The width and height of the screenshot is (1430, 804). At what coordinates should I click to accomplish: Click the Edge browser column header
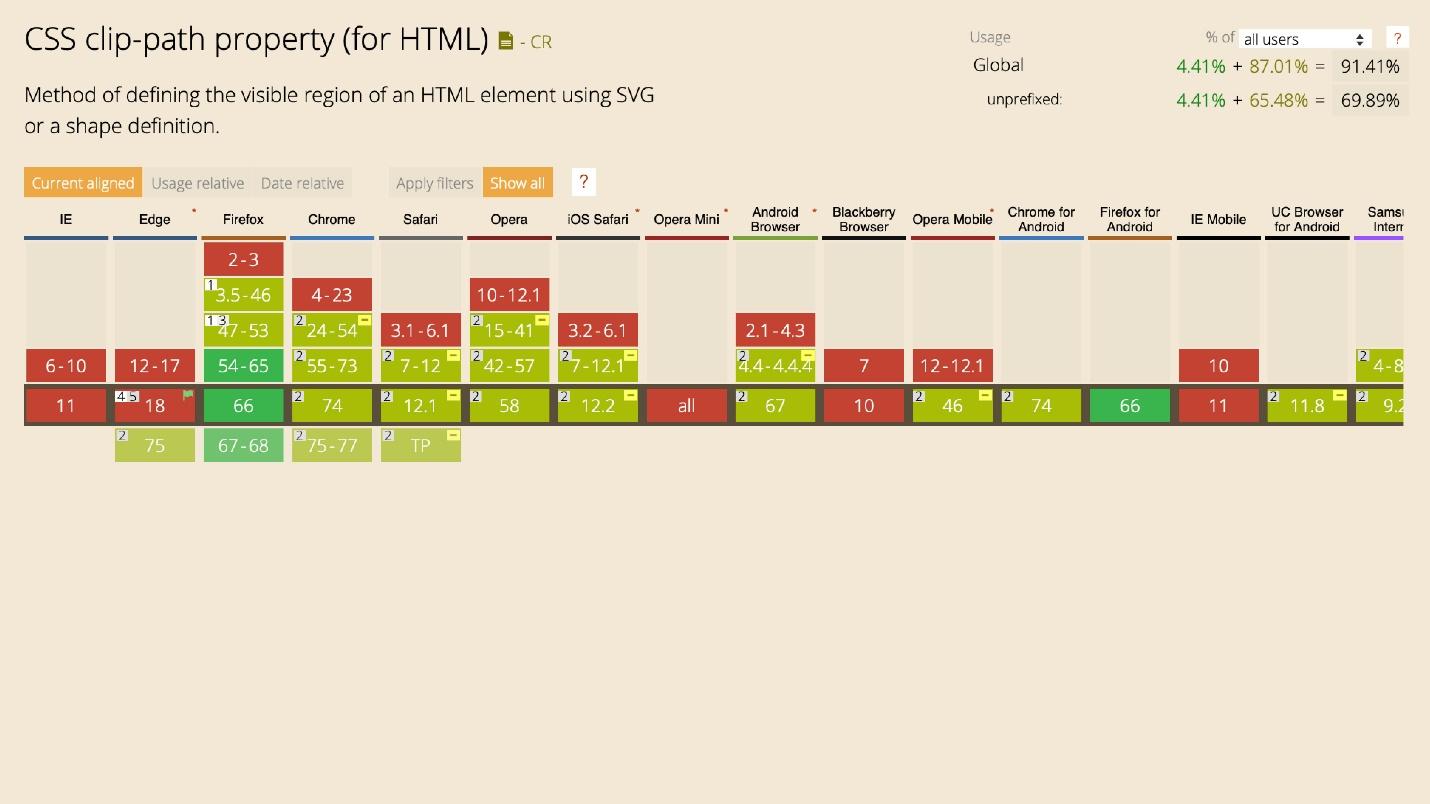[x=155, y=219]
